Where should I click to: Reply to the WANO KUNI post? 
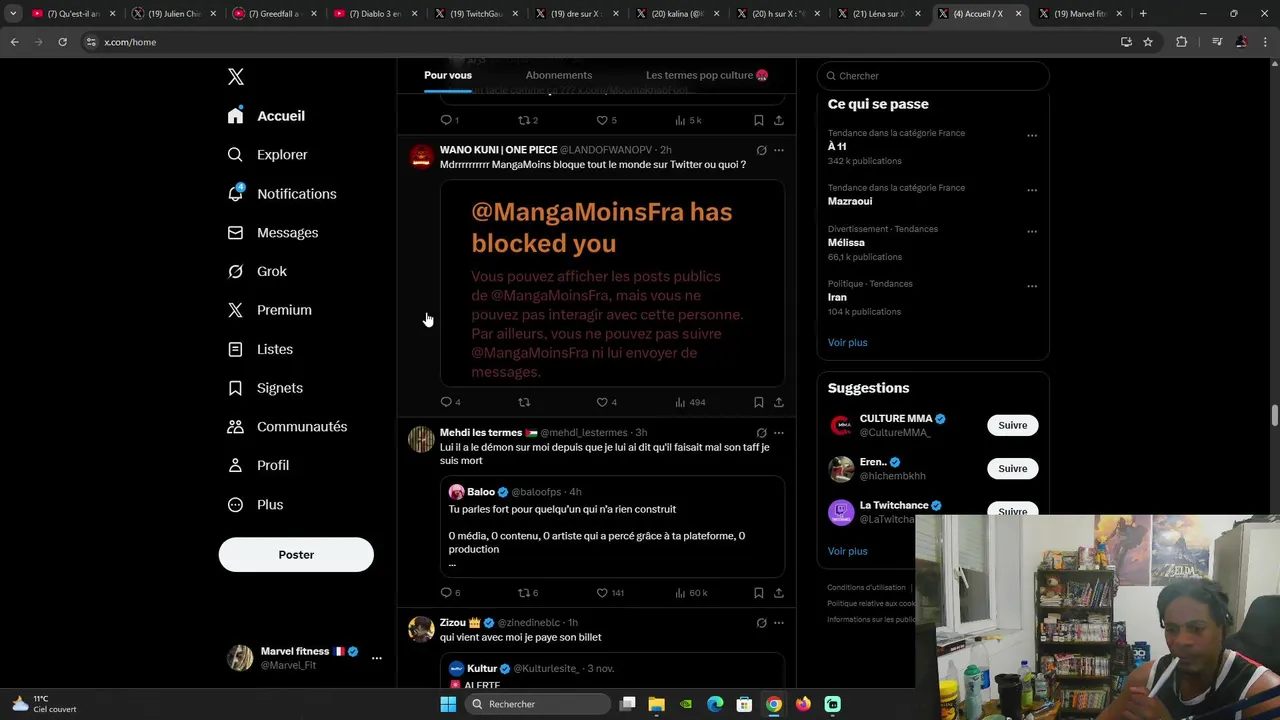(x=446, y=402)
